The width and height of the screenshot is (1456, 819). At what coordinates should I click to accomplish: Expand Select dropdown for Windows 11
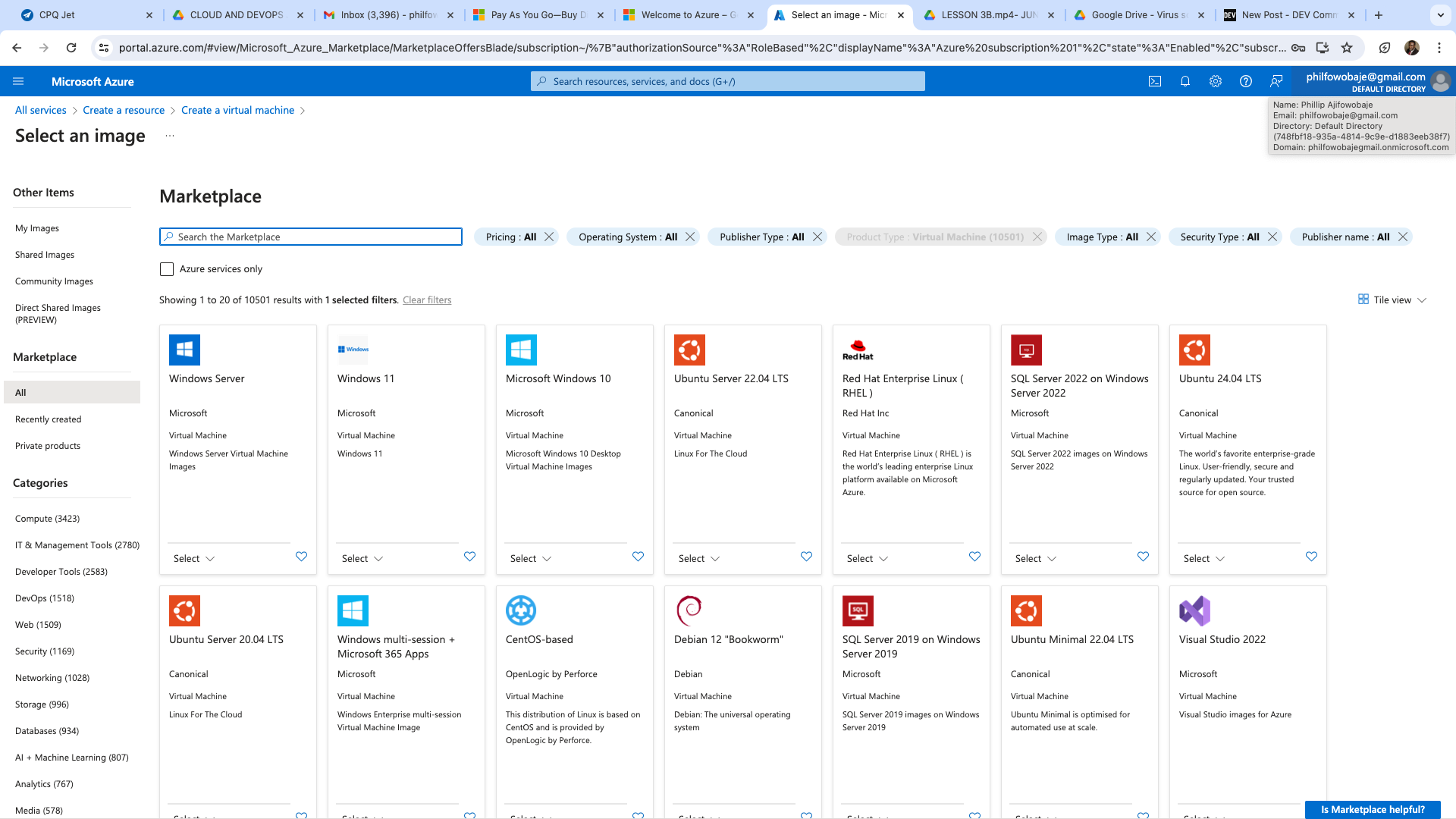362,559
